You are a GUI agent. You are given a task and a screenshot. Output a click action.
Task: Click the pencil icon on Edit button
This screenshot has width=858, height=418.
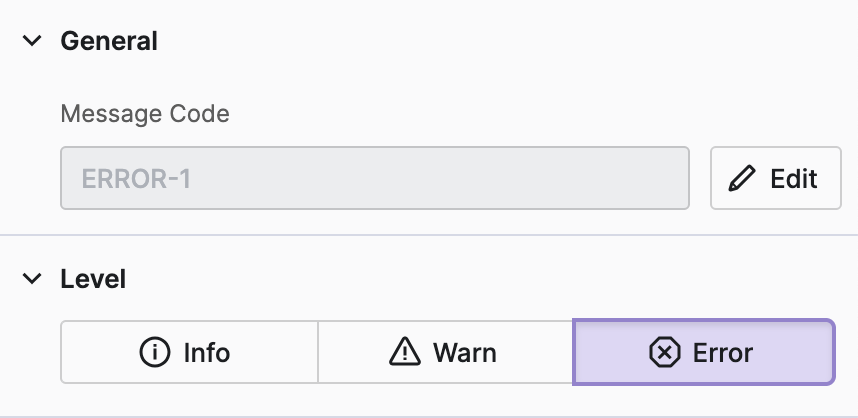[x=742, y=179]
